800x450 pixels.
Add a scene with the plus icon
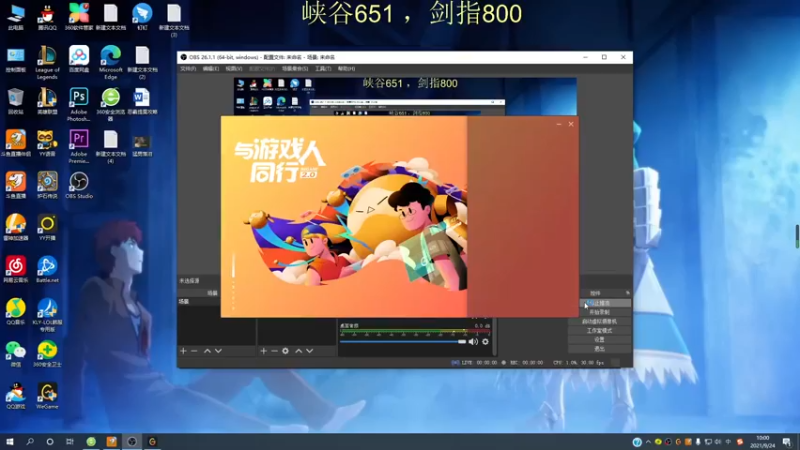[x=183, y=351]
